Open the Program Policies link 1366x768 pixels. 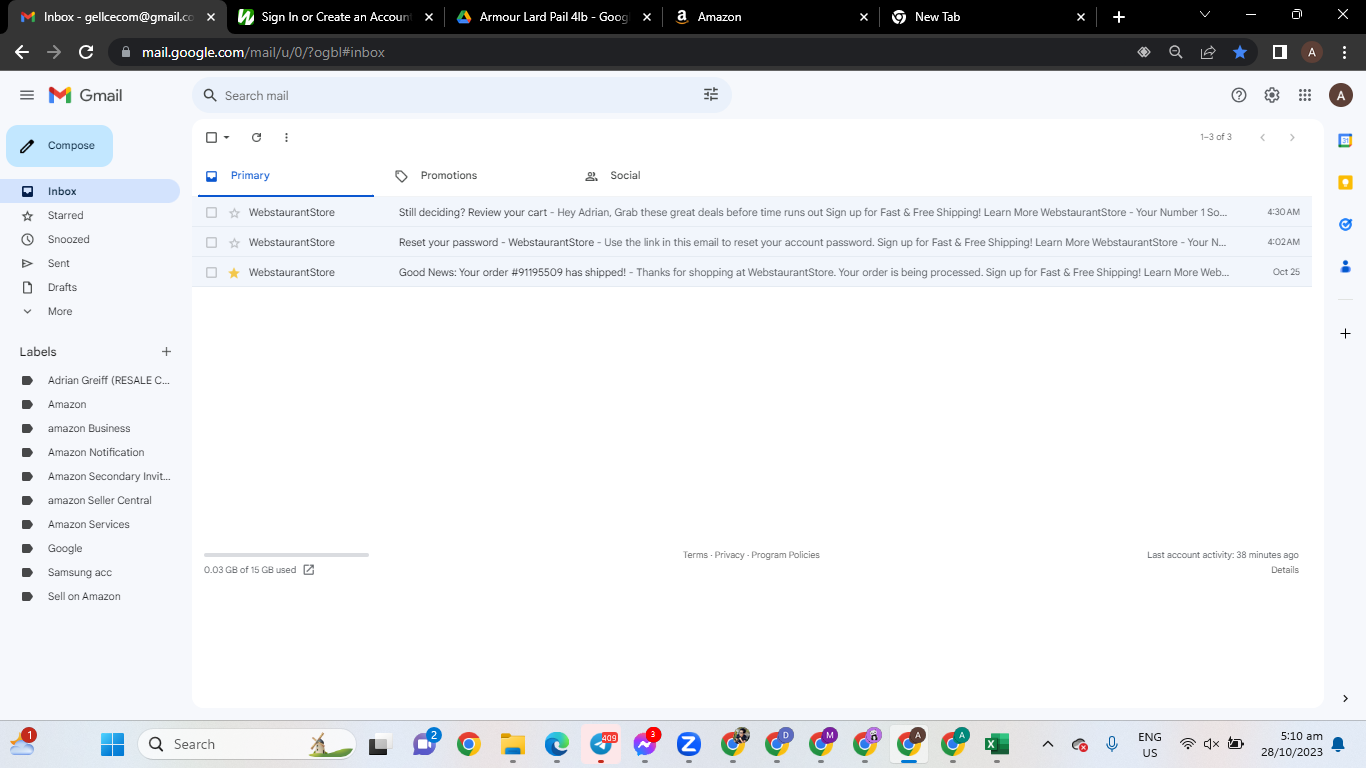(x=785, y=555)
